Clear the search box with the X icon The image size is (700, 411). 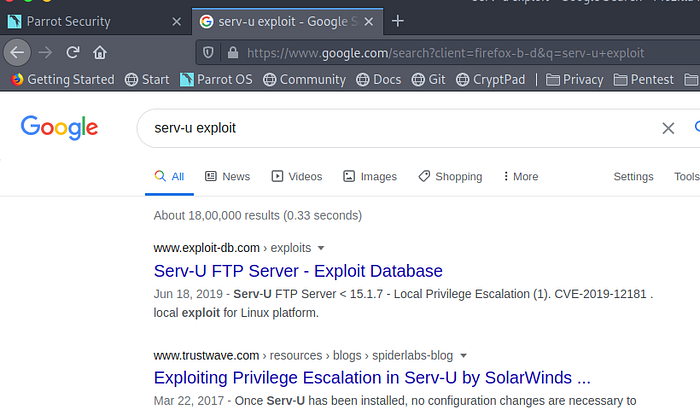click(x=668, y=128)
